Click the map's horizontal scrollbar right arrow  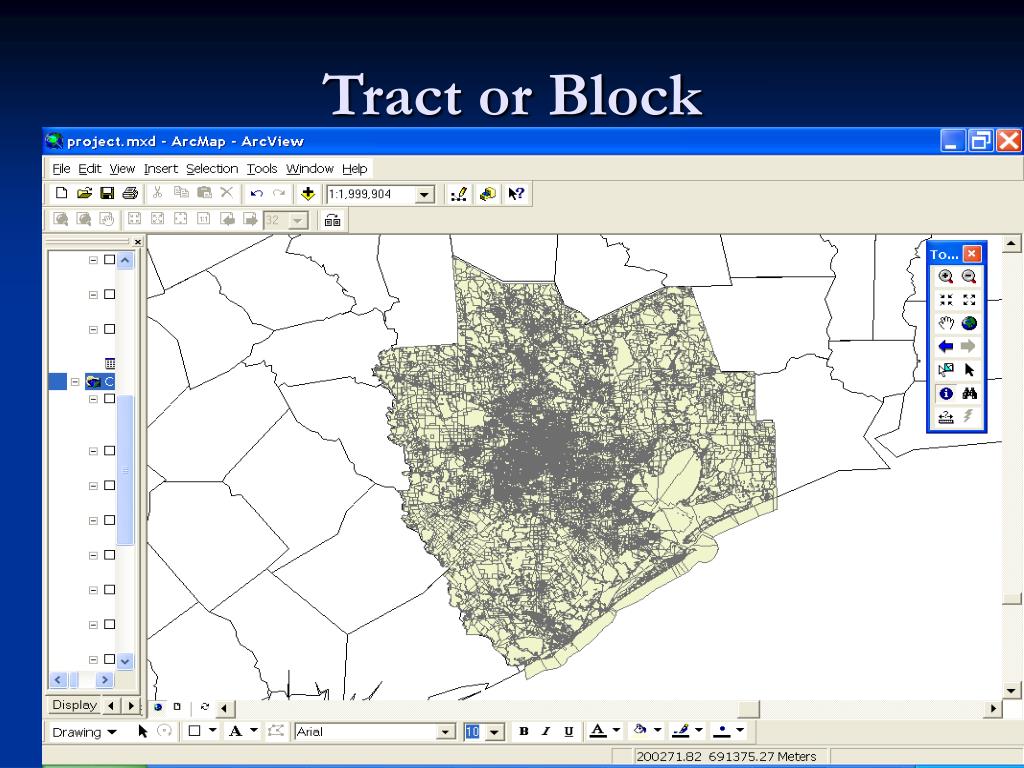[994, 708]
